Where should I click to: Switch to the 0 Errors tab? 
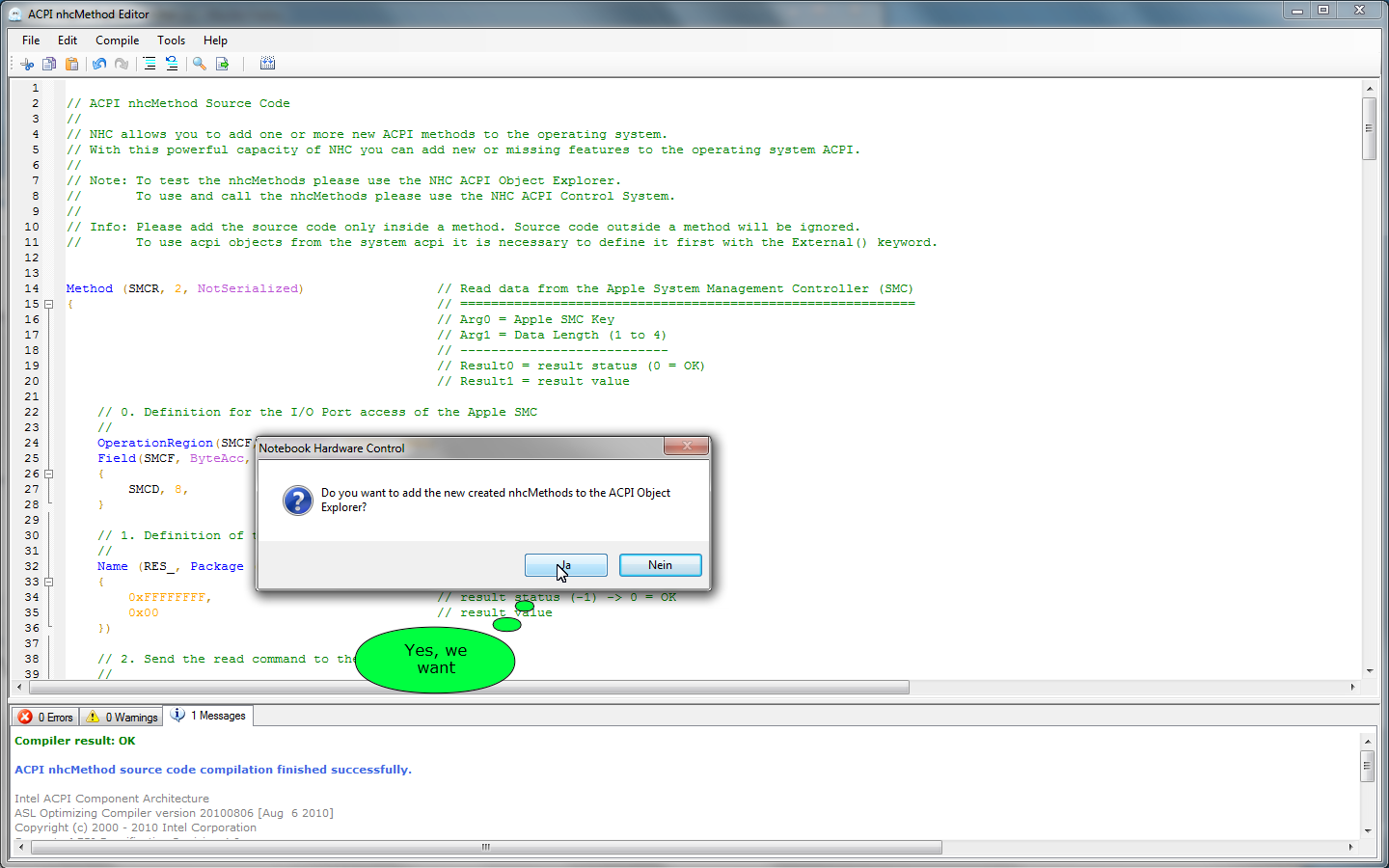[45, 717]
